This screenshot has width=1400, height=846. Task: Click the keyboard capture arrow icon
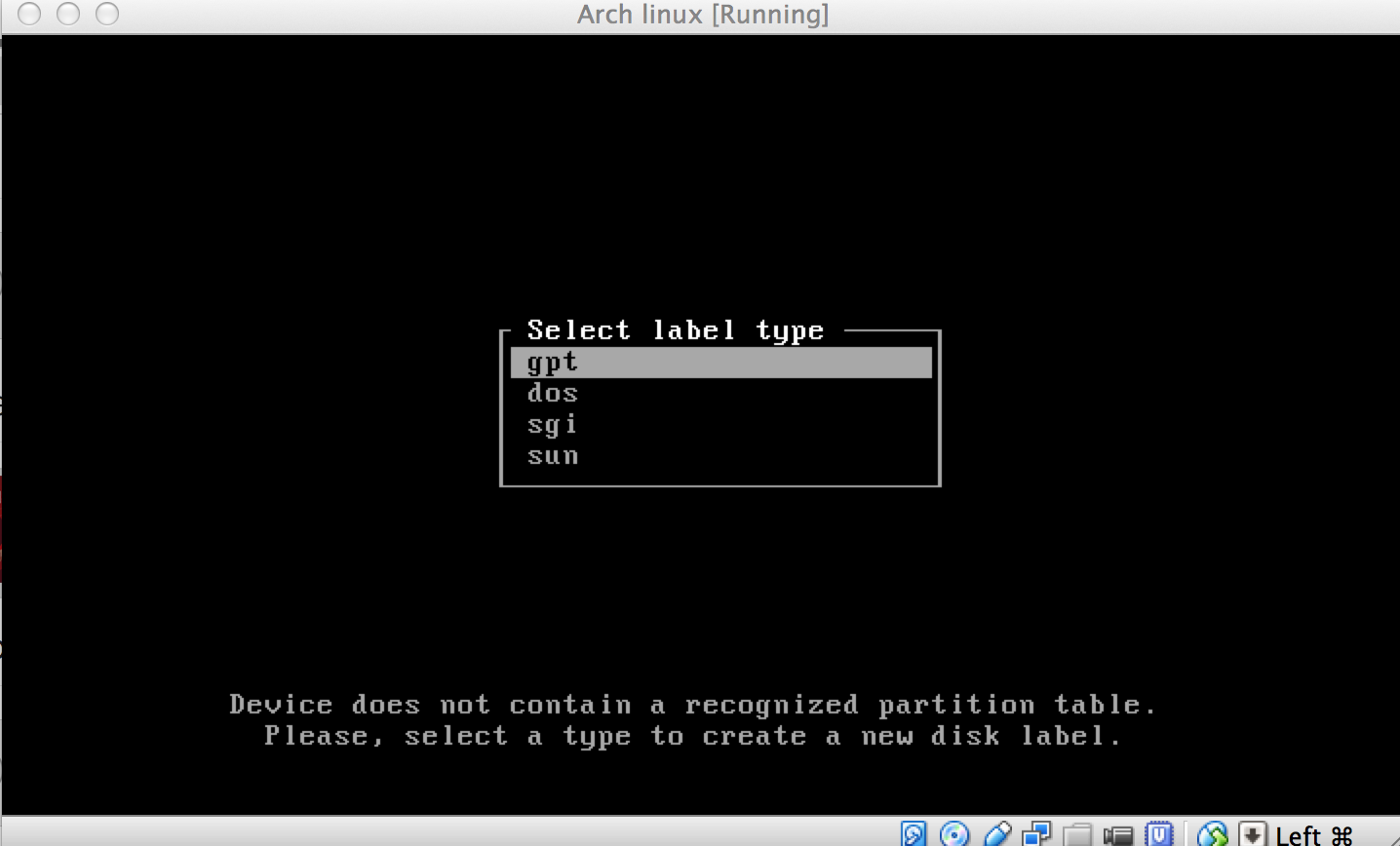pyautogui.click(x=1253, y=834)
